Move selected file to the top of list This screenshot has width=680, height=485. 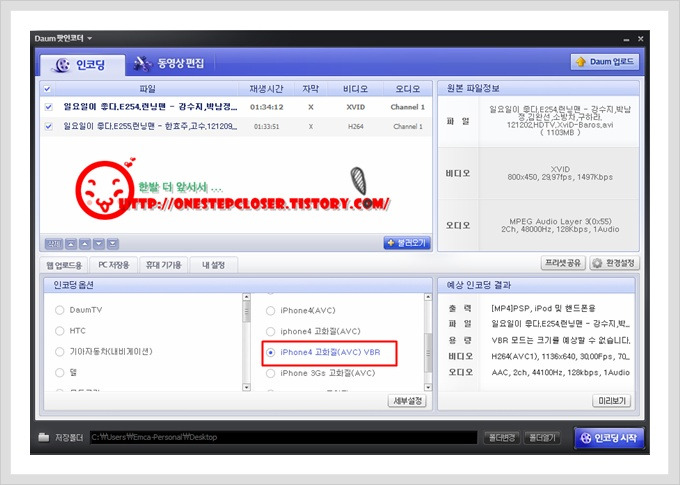point(71,244)
